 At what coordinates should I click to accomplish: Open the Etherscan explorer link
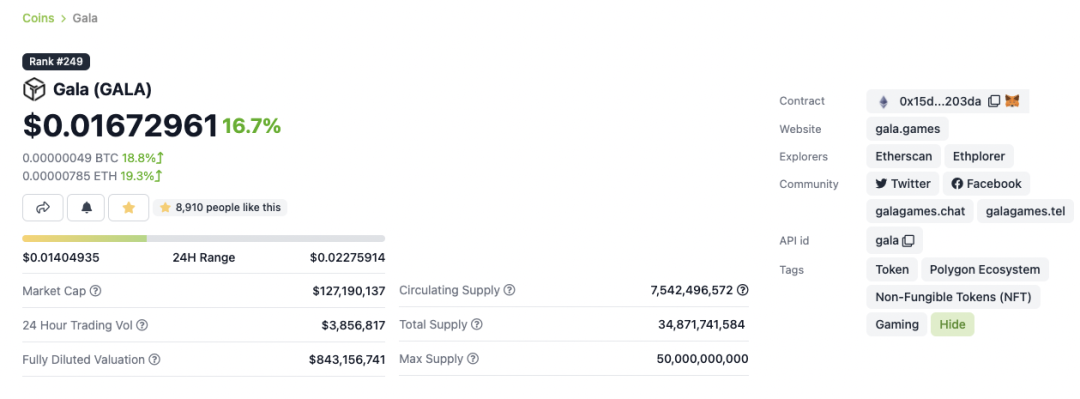coord(904,156)
